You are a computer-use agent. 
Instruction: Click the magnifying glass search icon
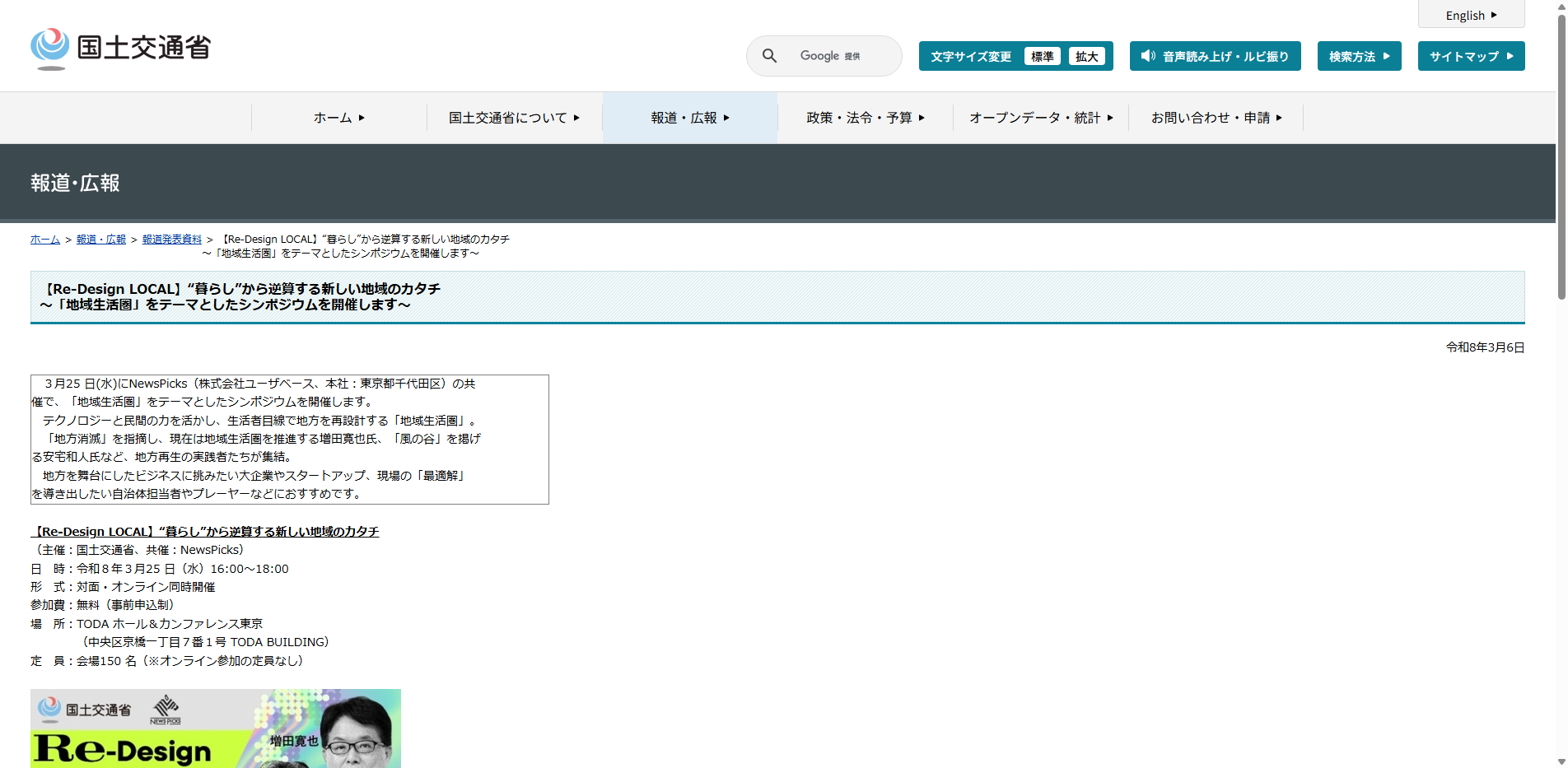[769, 55]
